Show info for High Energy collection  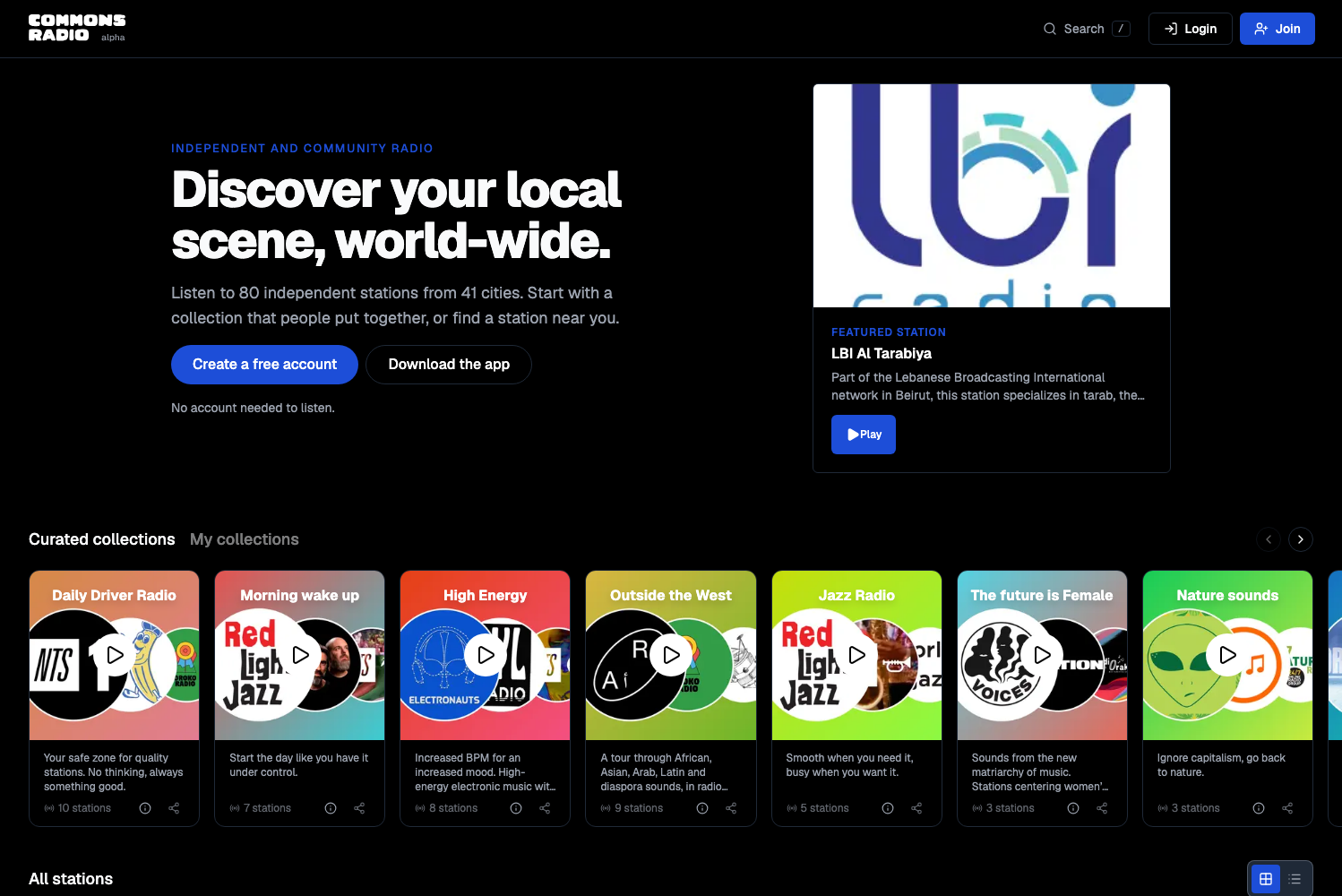point(516,808)
